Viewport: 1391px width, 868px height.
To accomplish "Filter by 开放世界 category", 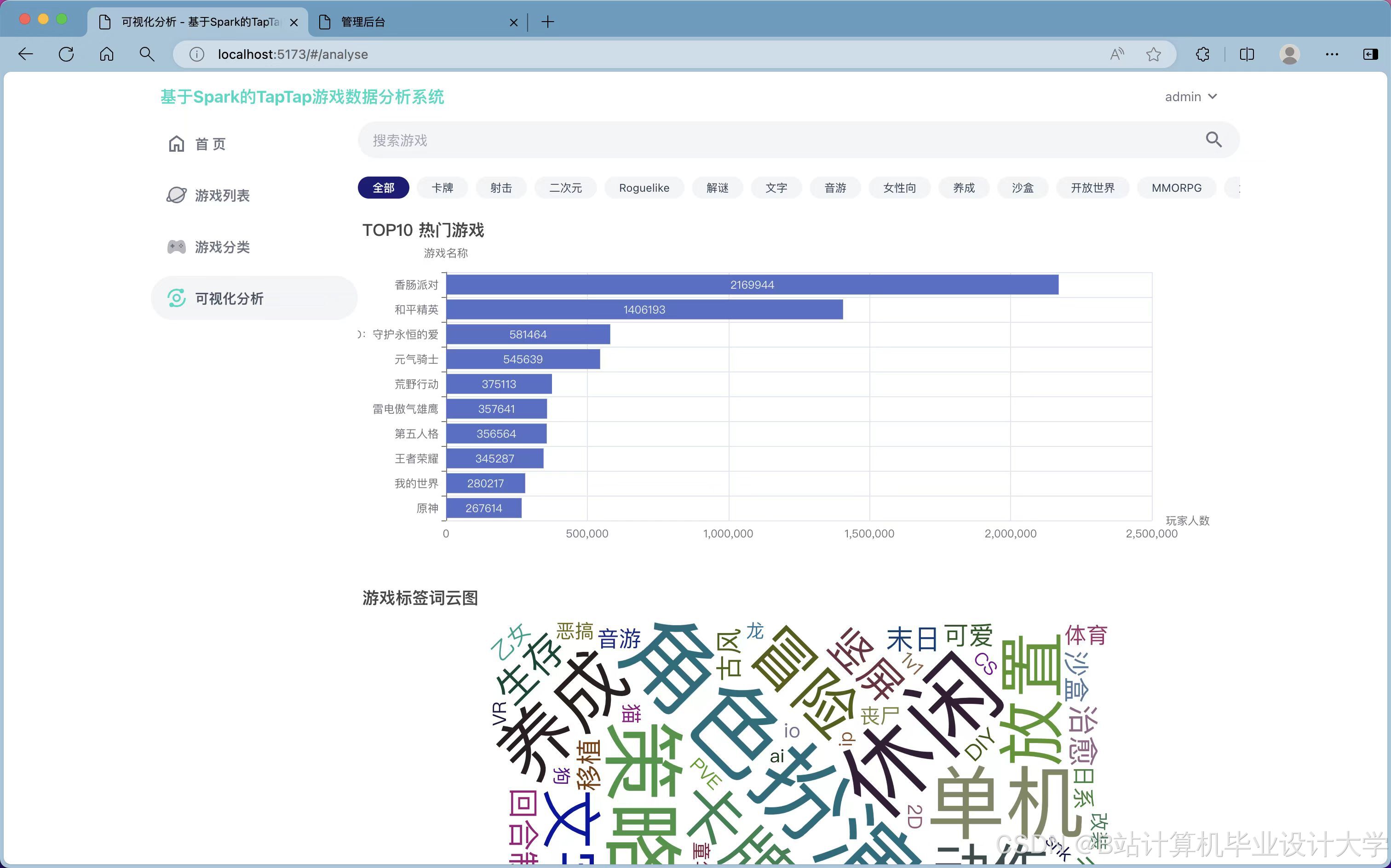I will (x=1092, y=188).
